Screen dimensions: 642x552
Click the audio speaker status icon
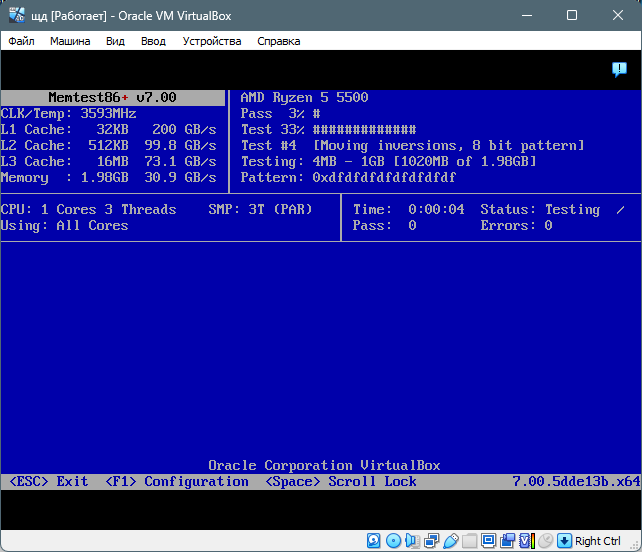(x=412, y=541)
